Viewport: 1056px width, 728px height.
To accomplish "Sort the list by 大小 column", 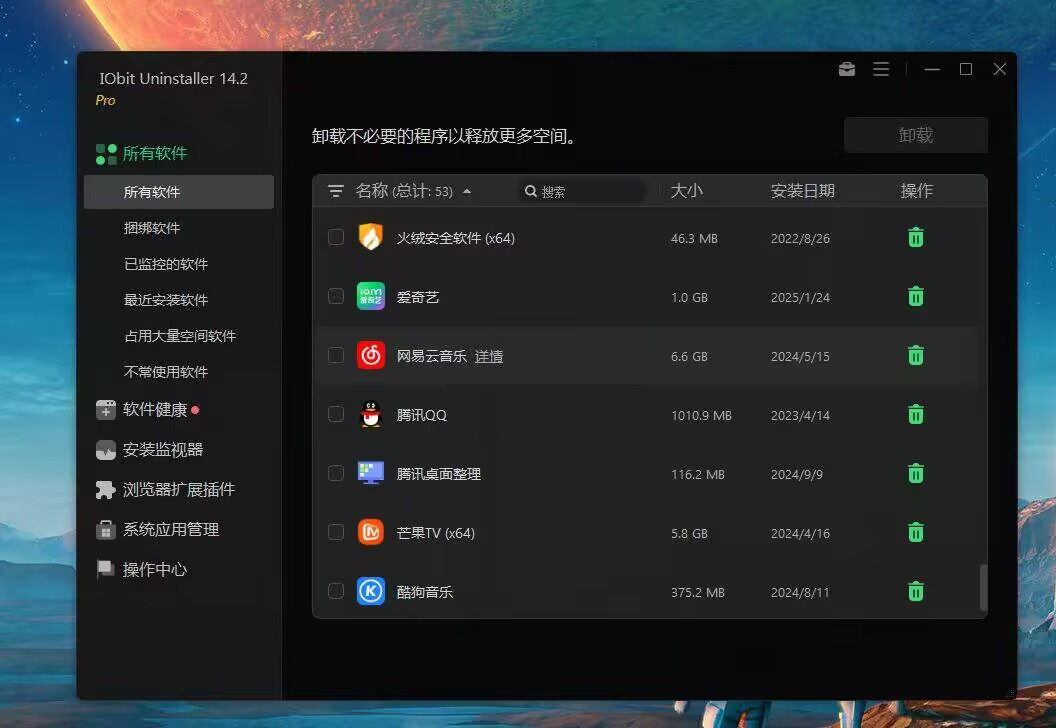I will click(x=686, y=191).
